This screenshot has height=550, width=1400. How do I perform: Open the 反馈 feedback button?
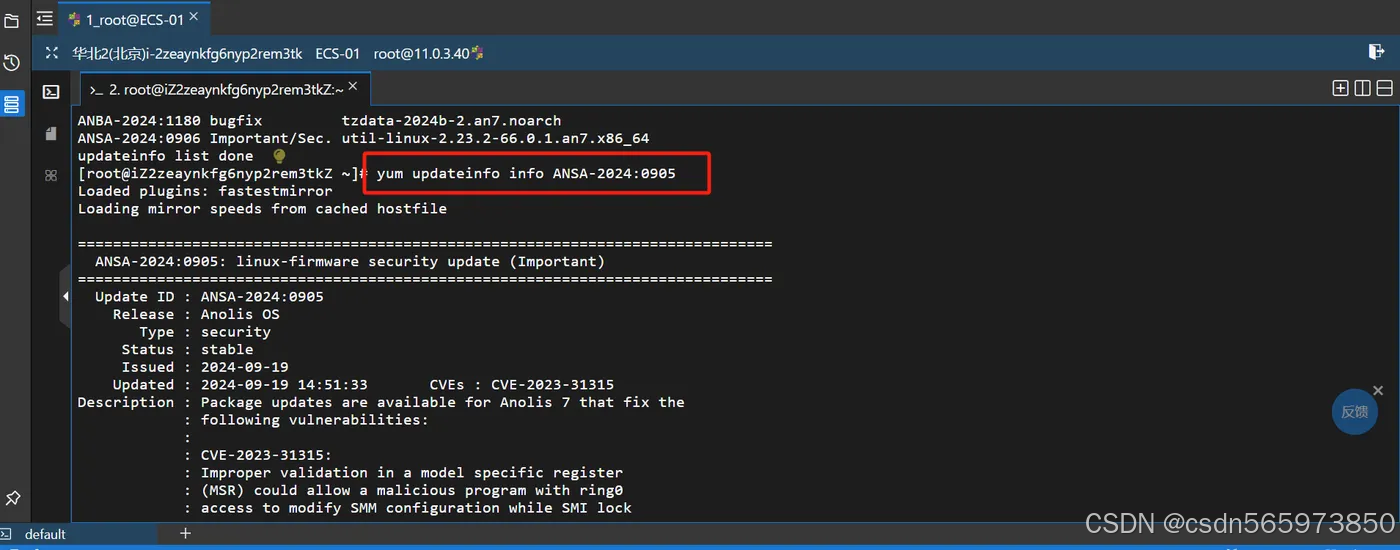[1354, 412]
